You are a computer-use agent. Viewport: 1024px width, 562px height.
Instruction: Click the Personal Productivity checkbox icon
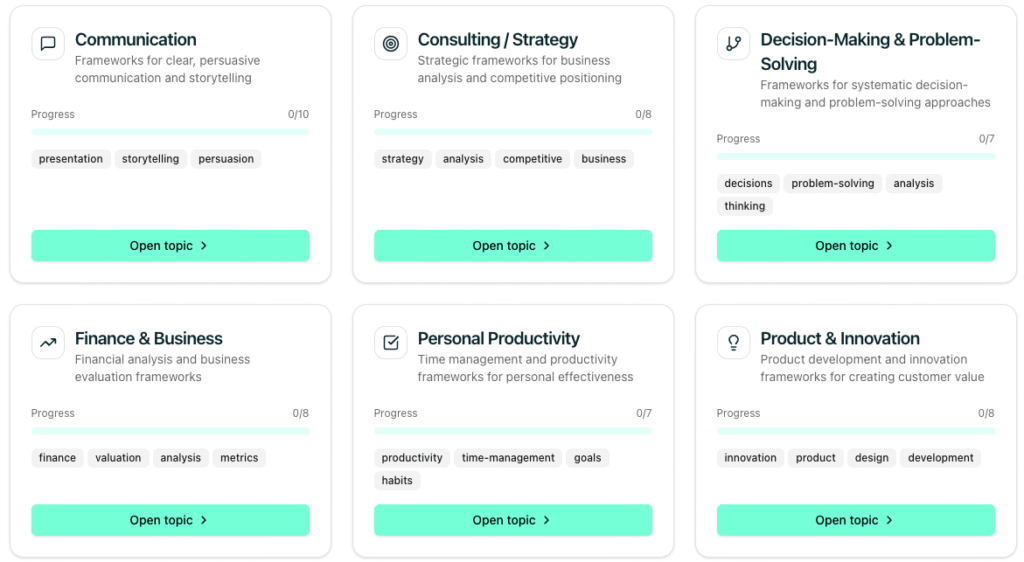coord(391,343)
